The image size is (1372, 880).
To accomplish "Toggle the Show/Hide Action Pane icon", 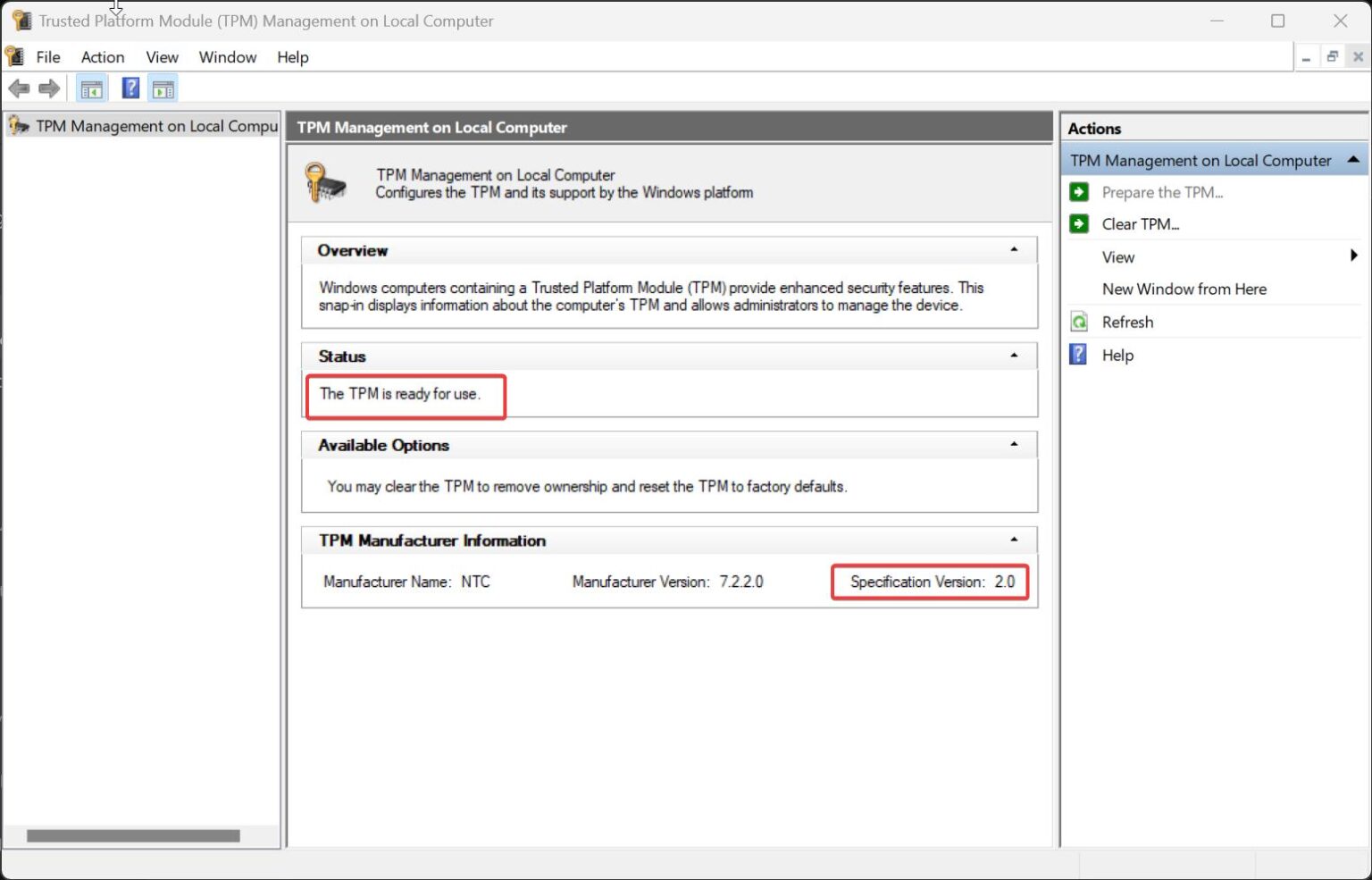I will coord(163,88).
